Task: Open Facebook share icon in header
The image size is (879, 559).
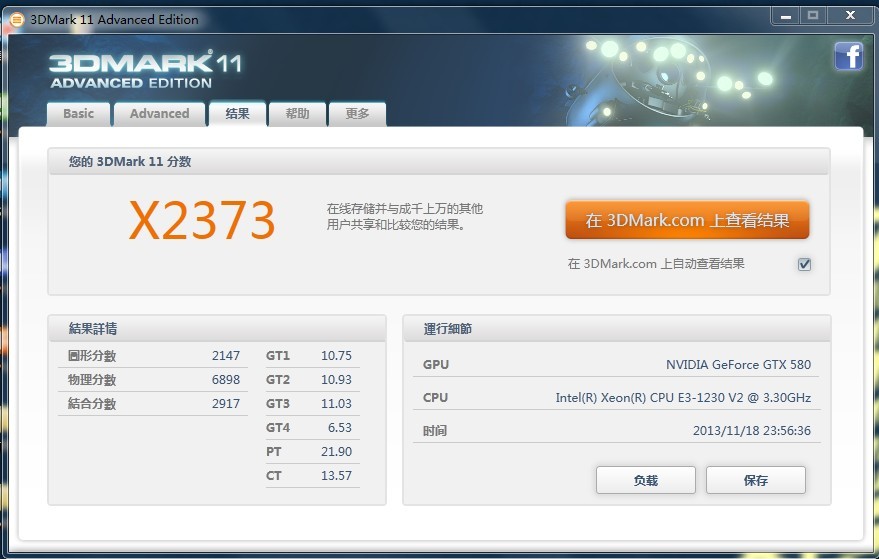Action: 848,56
